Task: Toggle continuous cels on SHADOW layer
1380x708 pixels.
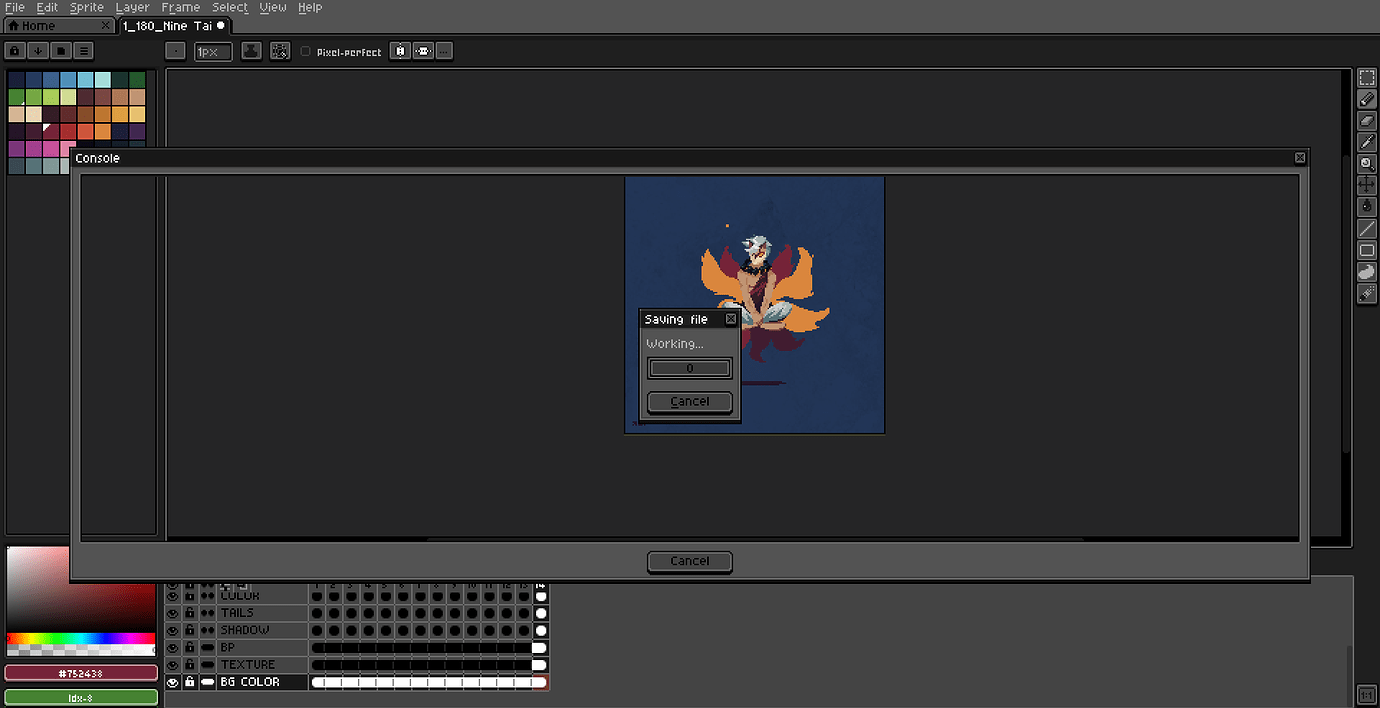Action: pos(208,631)
